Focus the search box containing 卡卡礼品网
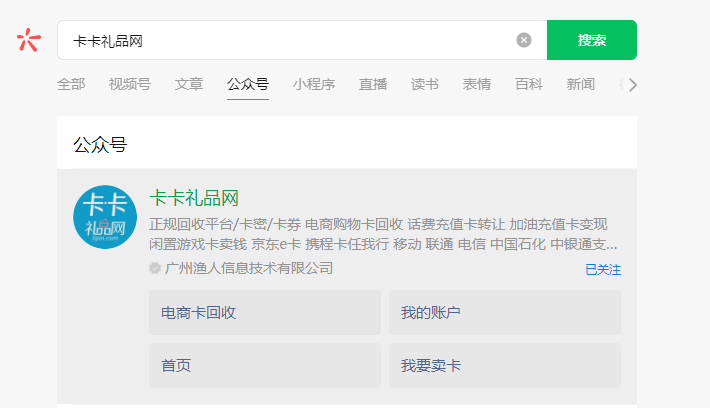Image resolution: width=710 pixels, height=408 pixels. click(x=302, y=40)
